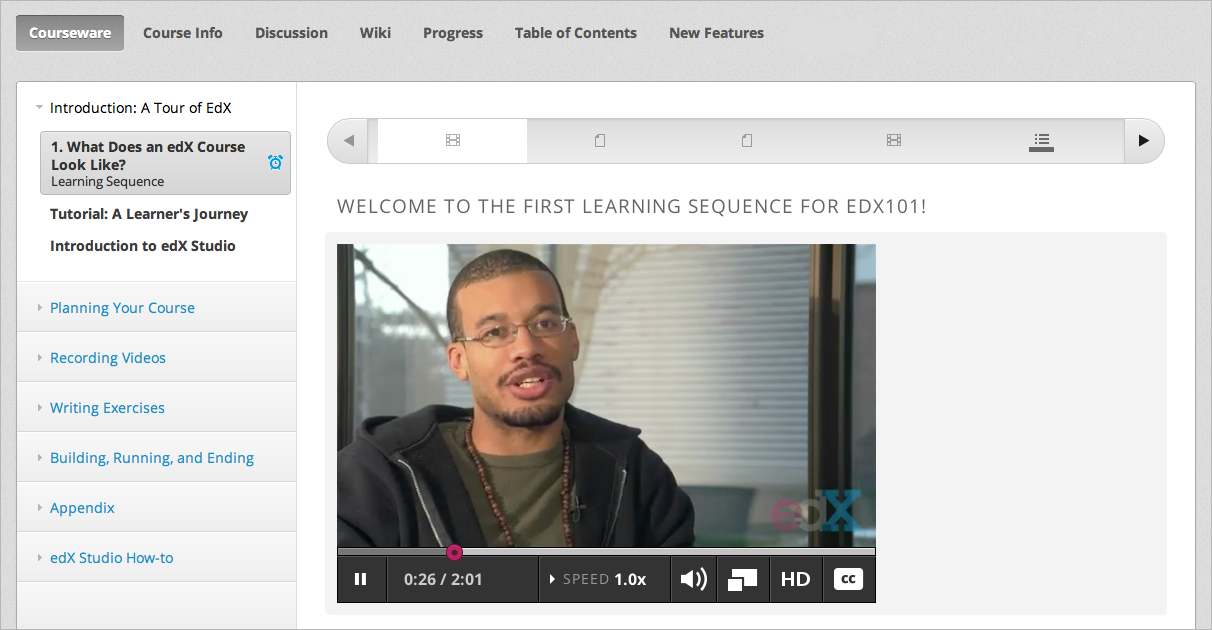
Task: Expand the Planning Your Course section
Action: [x=122, y=308]
